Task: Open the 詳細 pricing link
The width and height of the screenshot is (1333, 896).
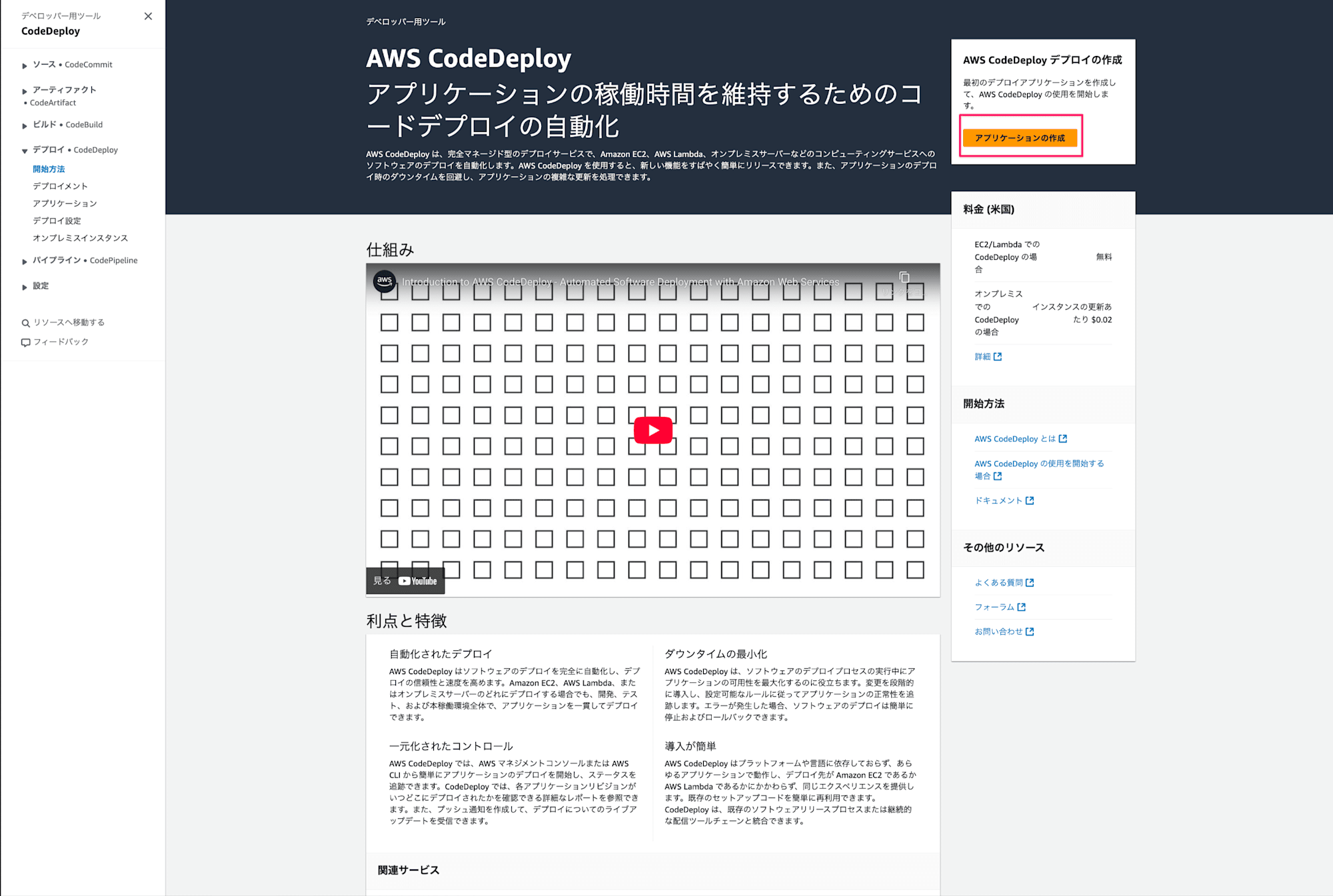Action: [982, 357]
